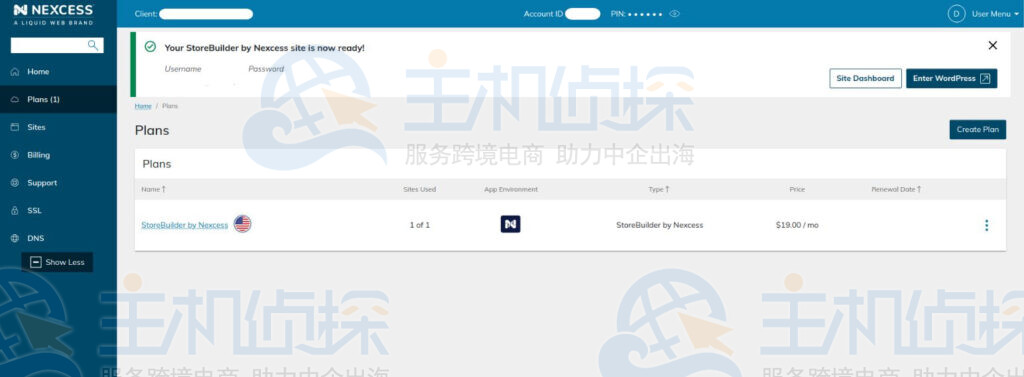Collapse the sidebar with Show Less
Viewport: 1024px width, 377px height.
pyautogui.click(x=57, y=262)
